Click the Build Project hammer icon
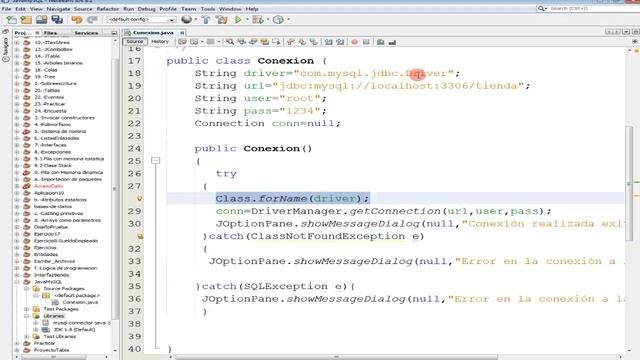Screen dimensions: 640x360 click(x=206, y=20)
